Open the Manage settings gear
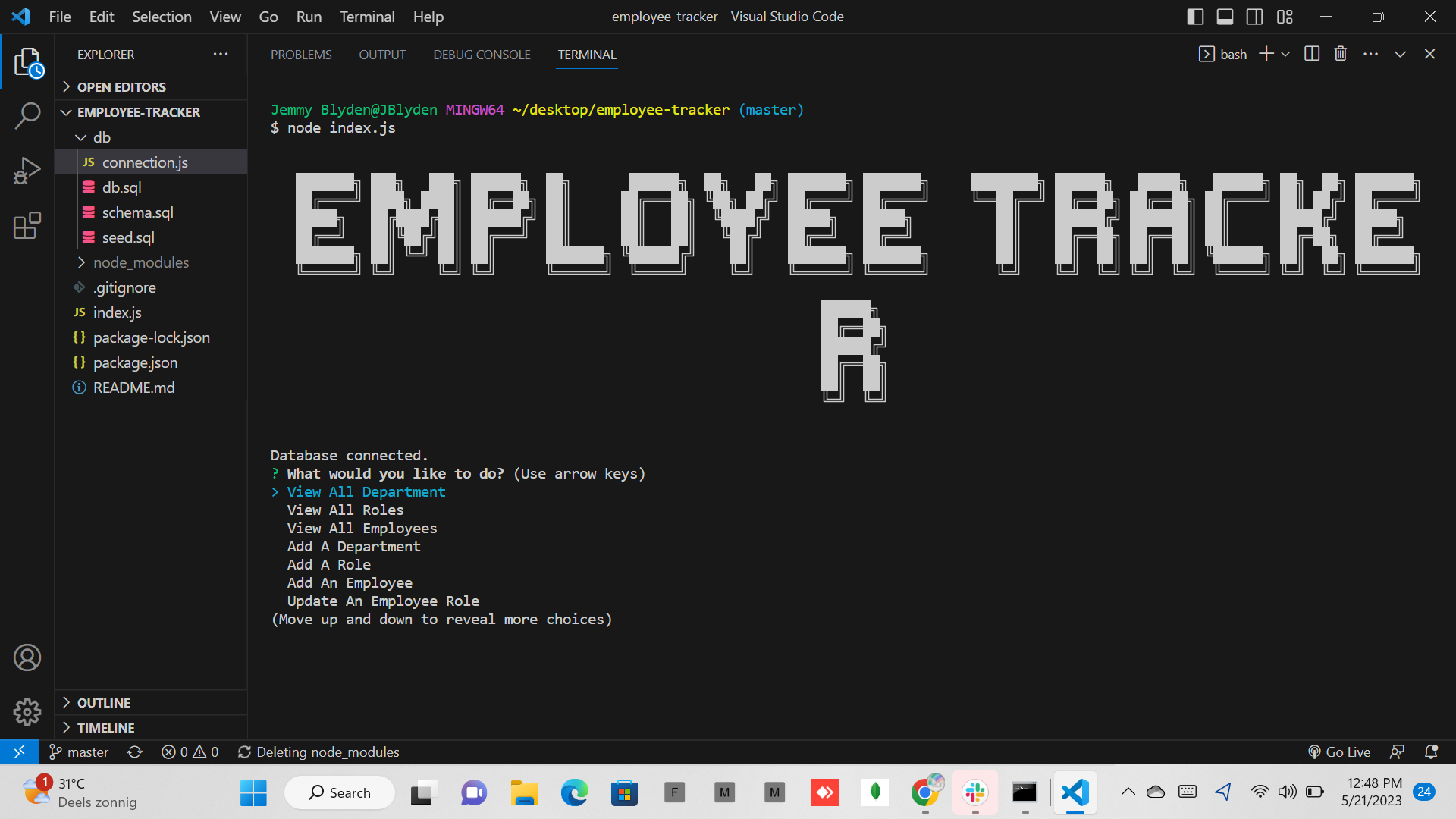1456x819 pixels. [27, 712]
